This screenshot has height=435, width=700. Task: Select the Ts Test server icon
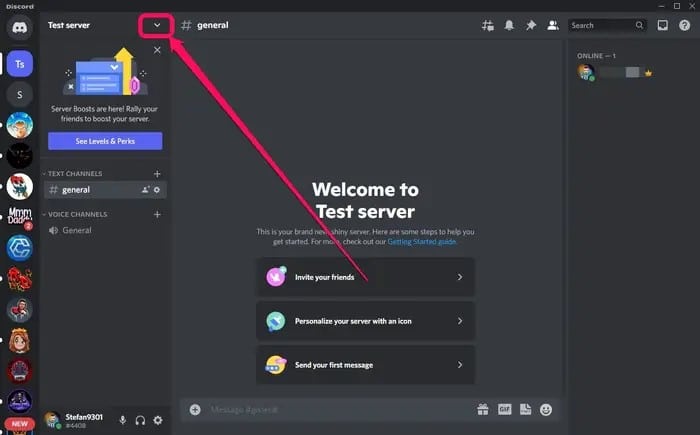(x=20, y=64)
